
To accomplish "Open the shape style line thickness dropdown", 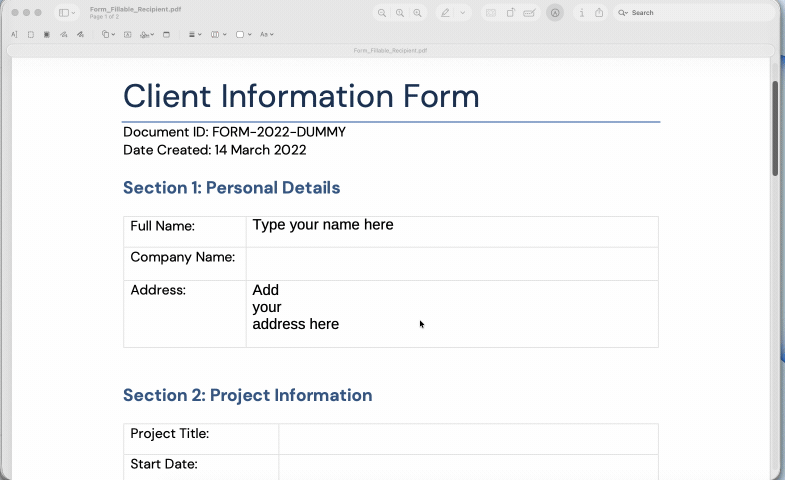I will pos(195,35).
